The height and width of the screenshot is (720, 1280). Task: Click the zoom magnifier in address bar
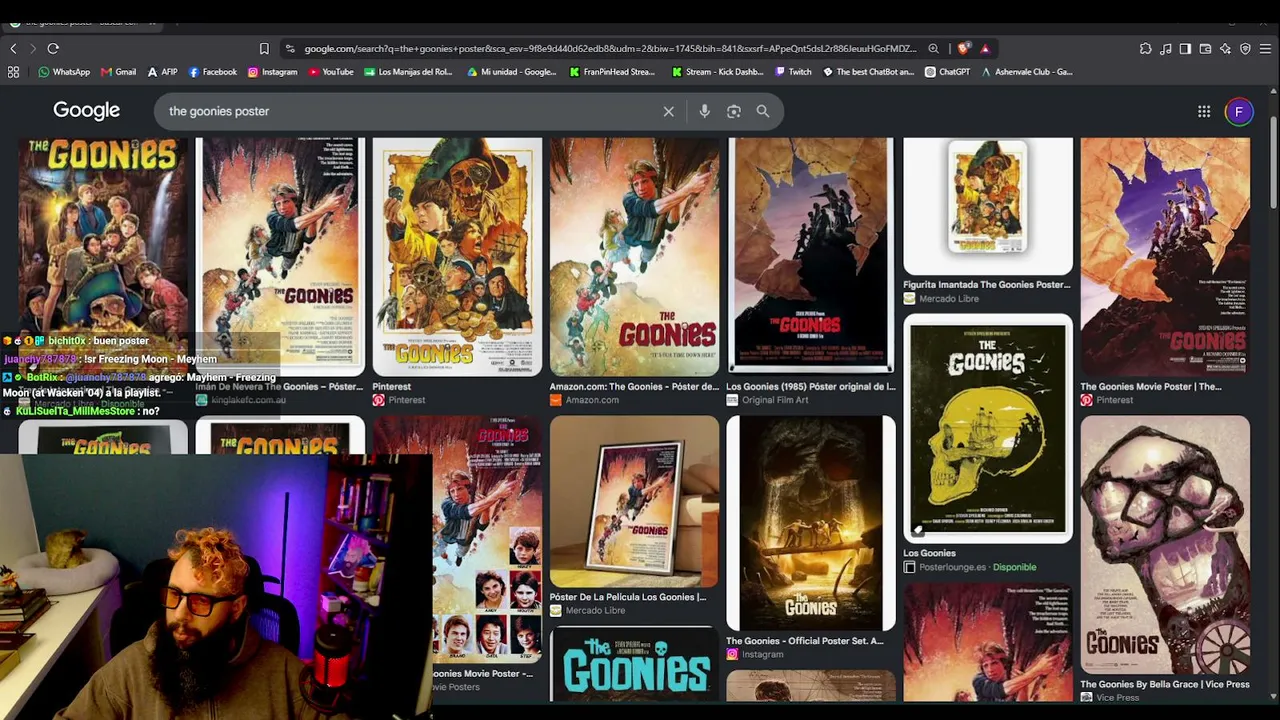tap(933, 48)
